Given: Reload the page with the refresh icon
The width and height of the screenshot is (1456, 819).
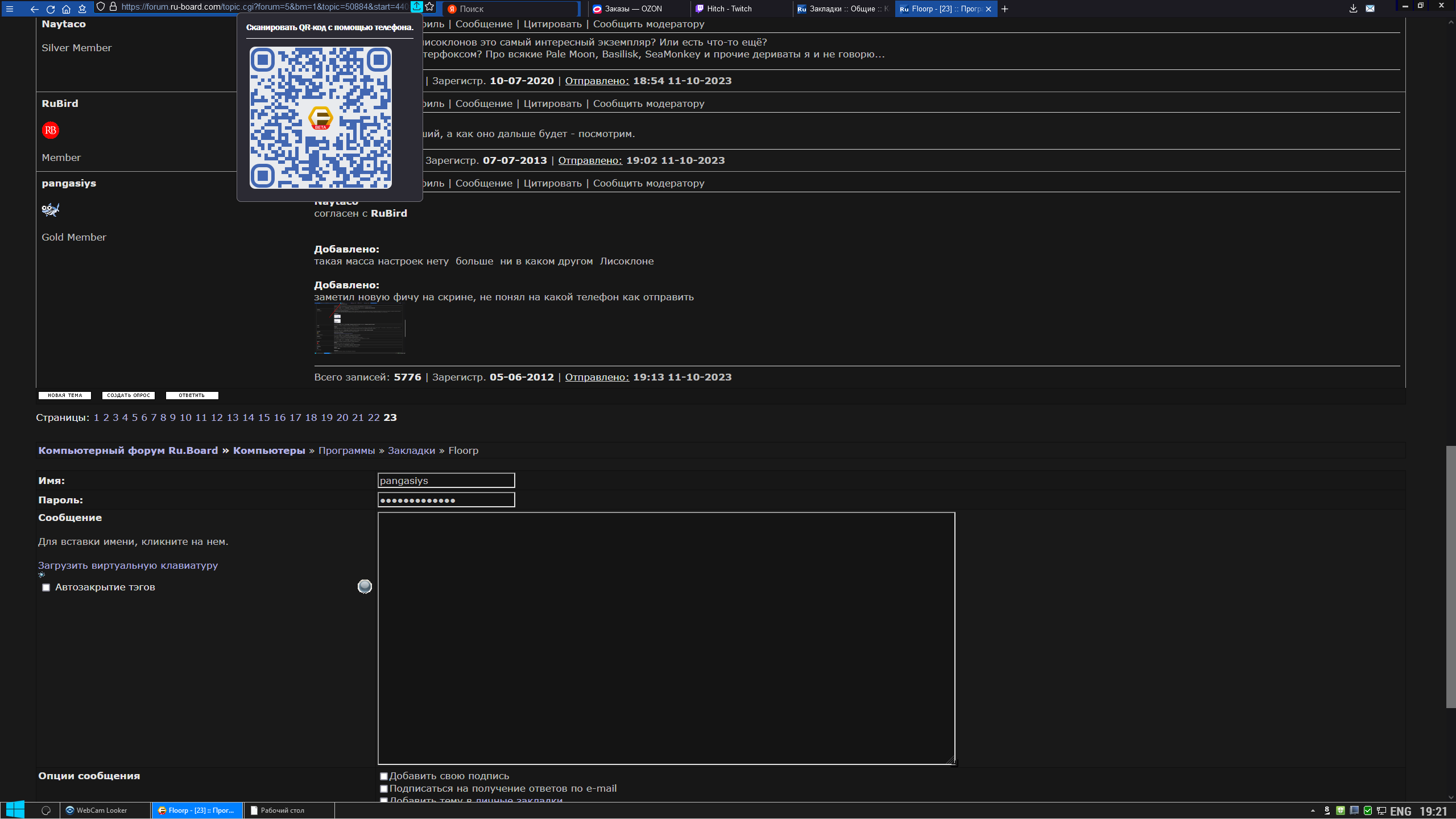Looking at the screenshot, I should click(51, 9).
